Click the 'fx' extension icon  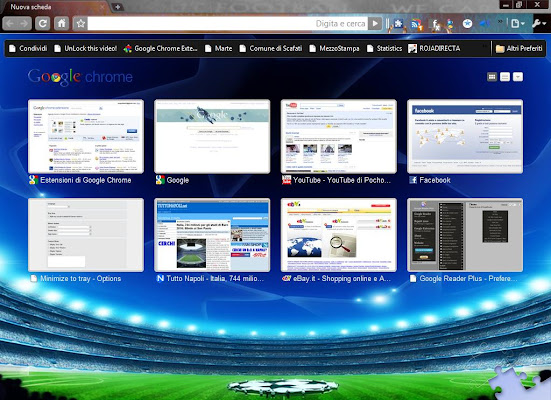pos(435,24)
